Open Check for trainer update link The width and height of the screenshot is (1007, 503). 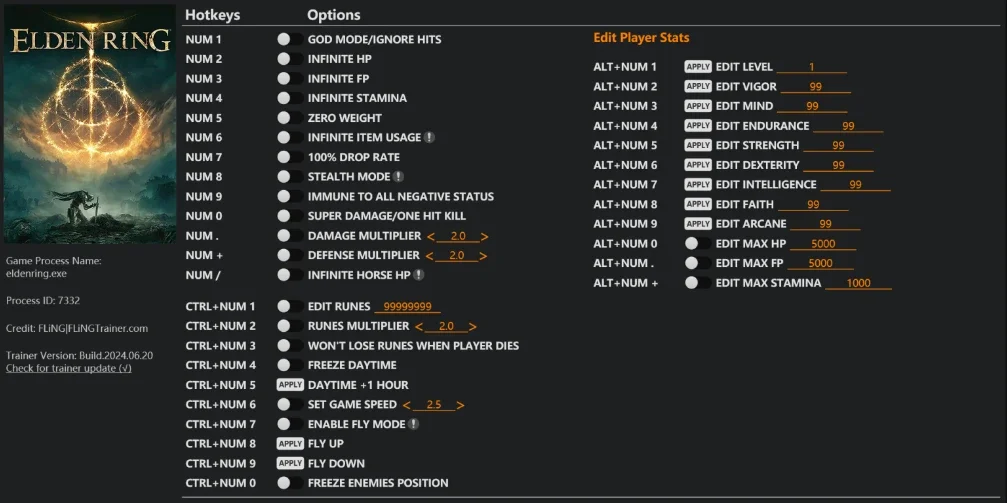coord(69,368)
